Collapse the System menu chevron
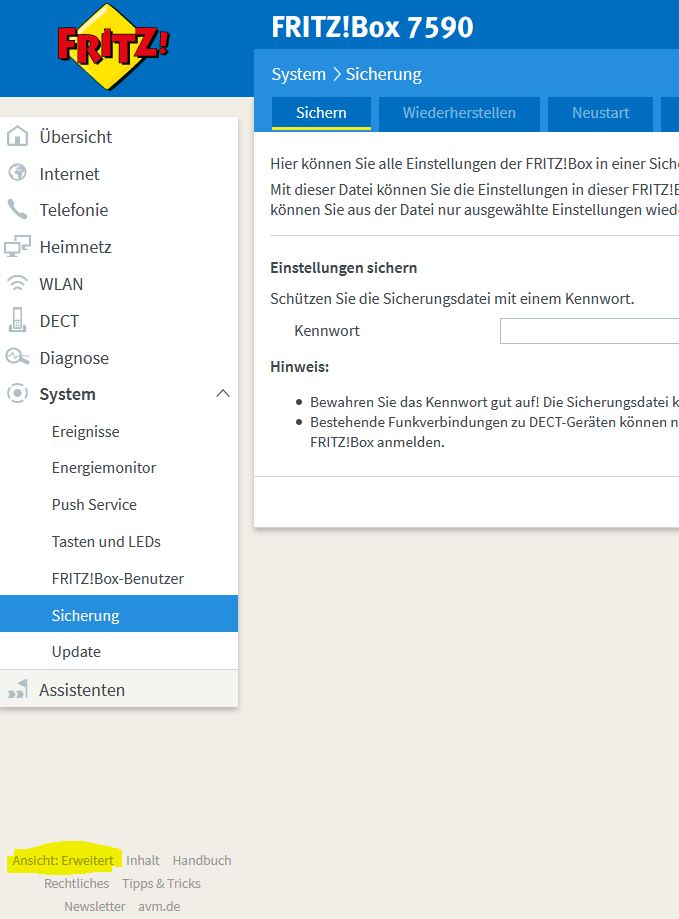 [x=223, y=393]
